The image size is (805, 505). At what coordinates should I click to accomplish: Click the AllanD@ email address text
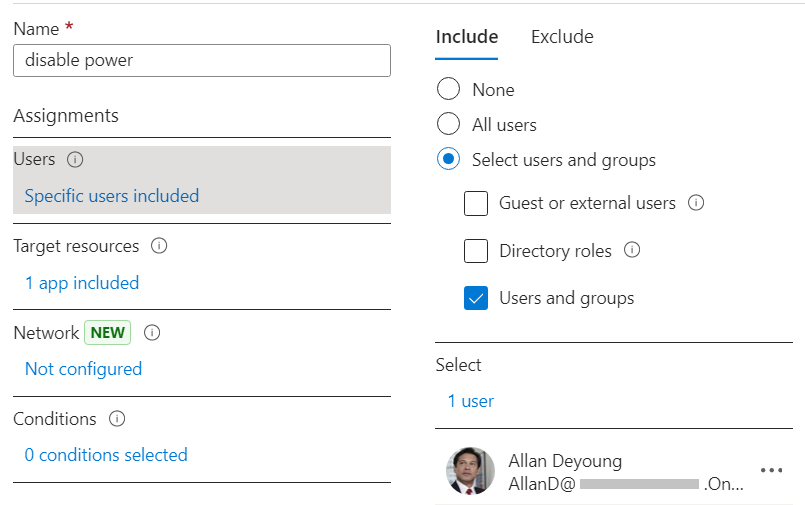tap(626, 483)
